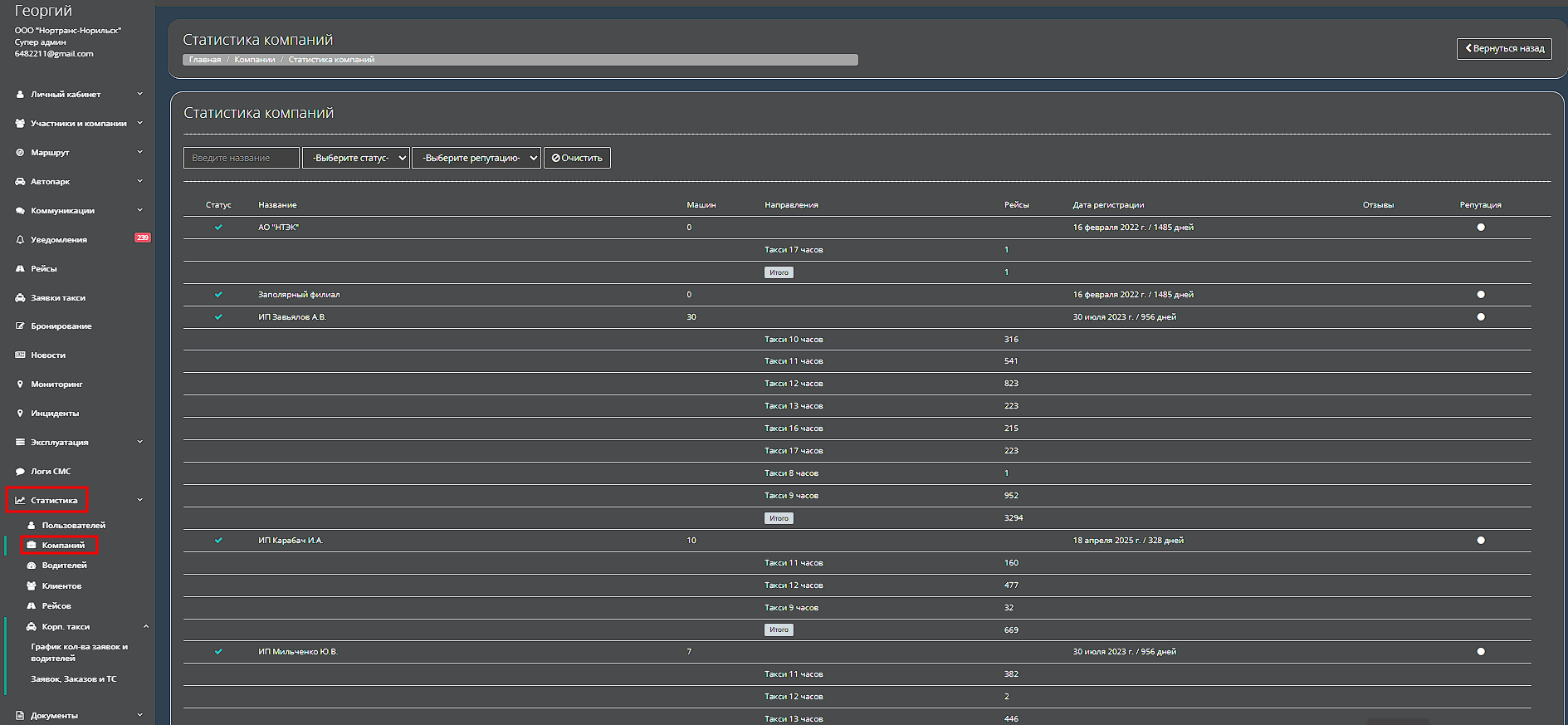Open Пользователей statistics submenu item

[73, 526]
